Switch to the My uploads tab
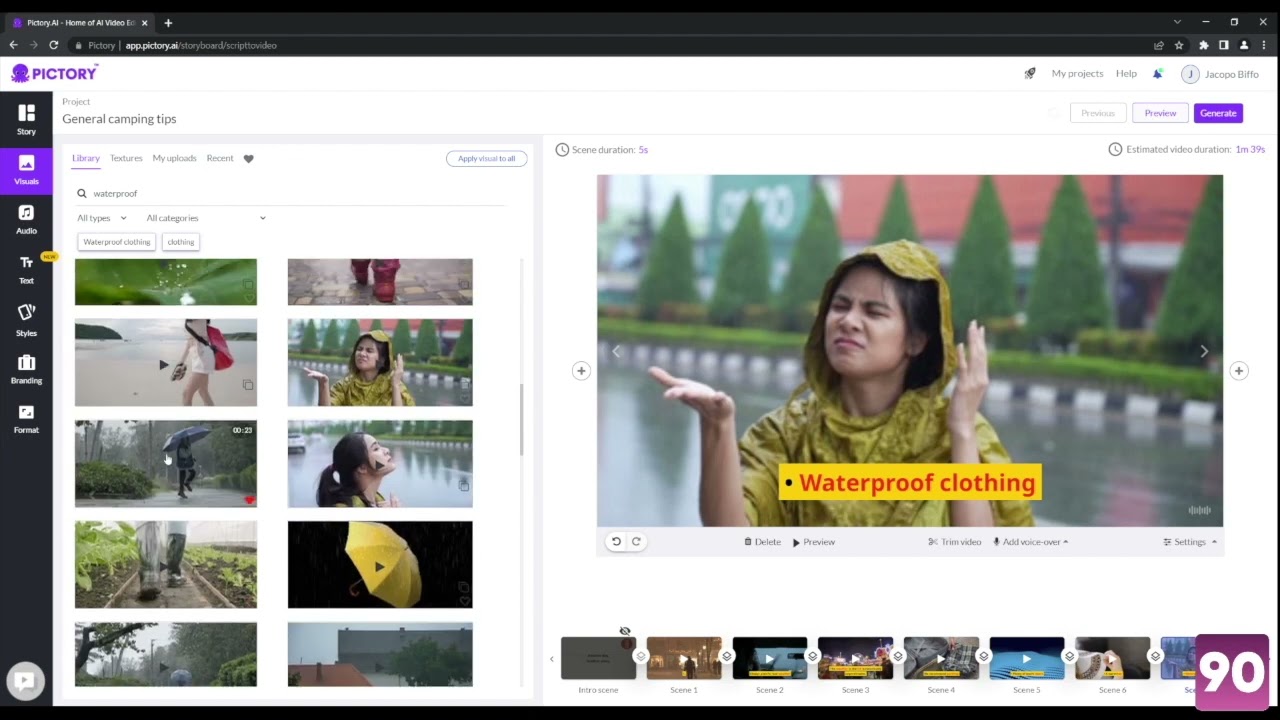 click(x=174, y=158)
